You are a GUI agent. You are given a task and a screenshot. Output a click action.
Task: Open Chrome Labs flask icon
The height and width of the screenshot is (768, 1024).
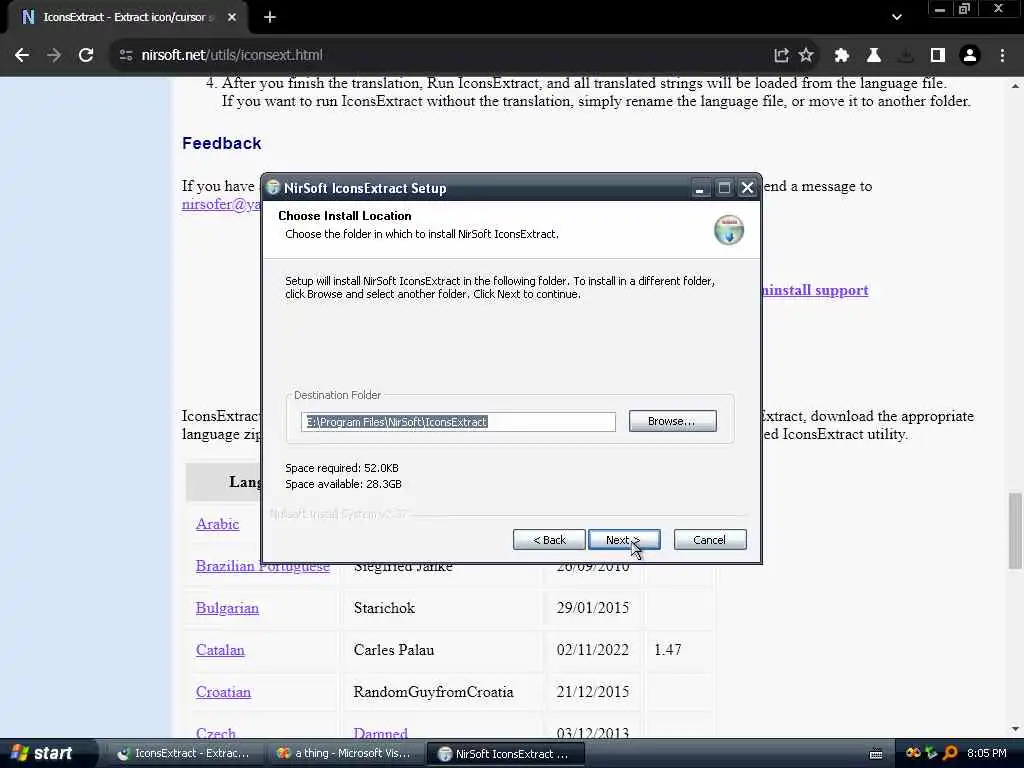coord(874,56)
